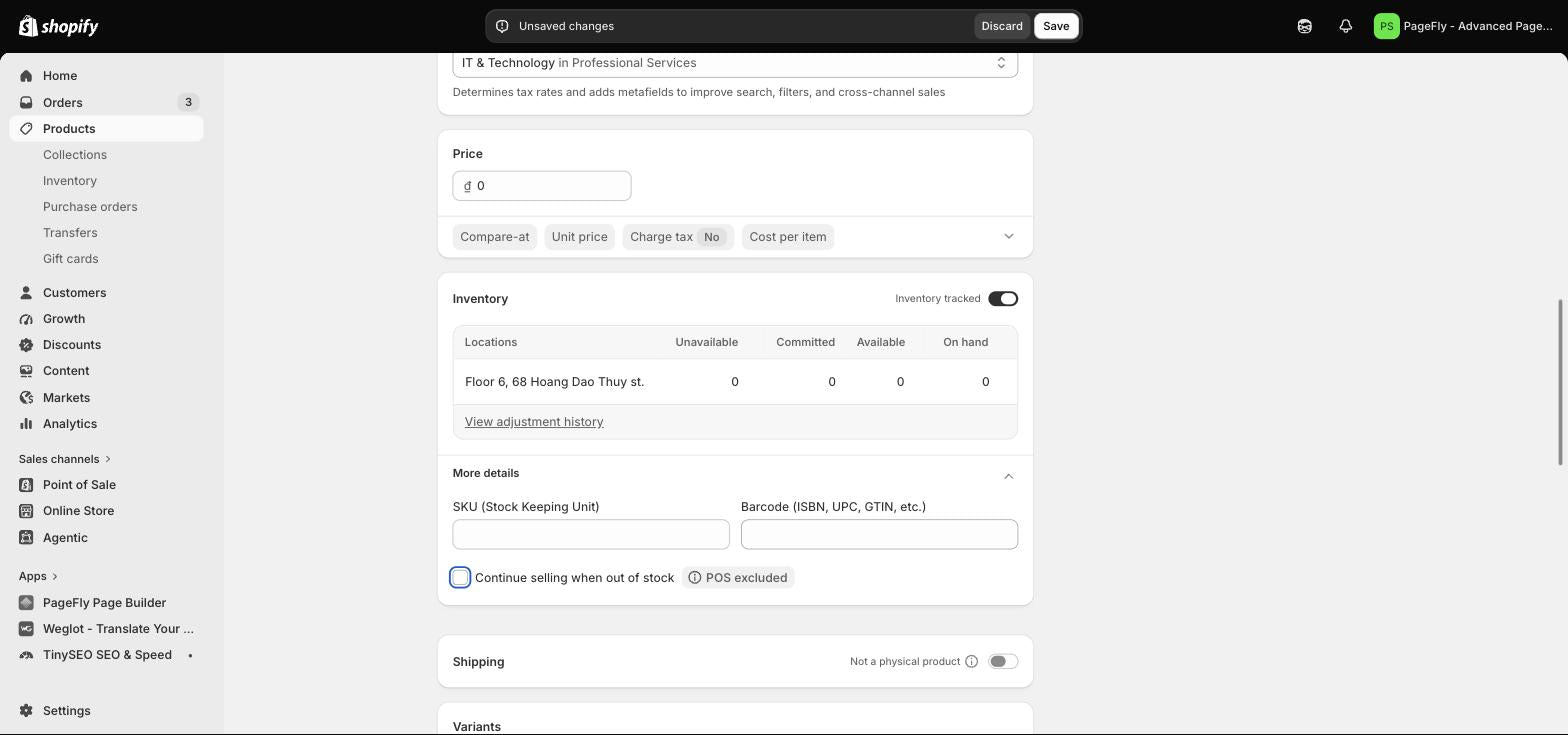This screenshot has width=1568, height=735.
Task: Click the Price input field
Action: tap(542, 186)
